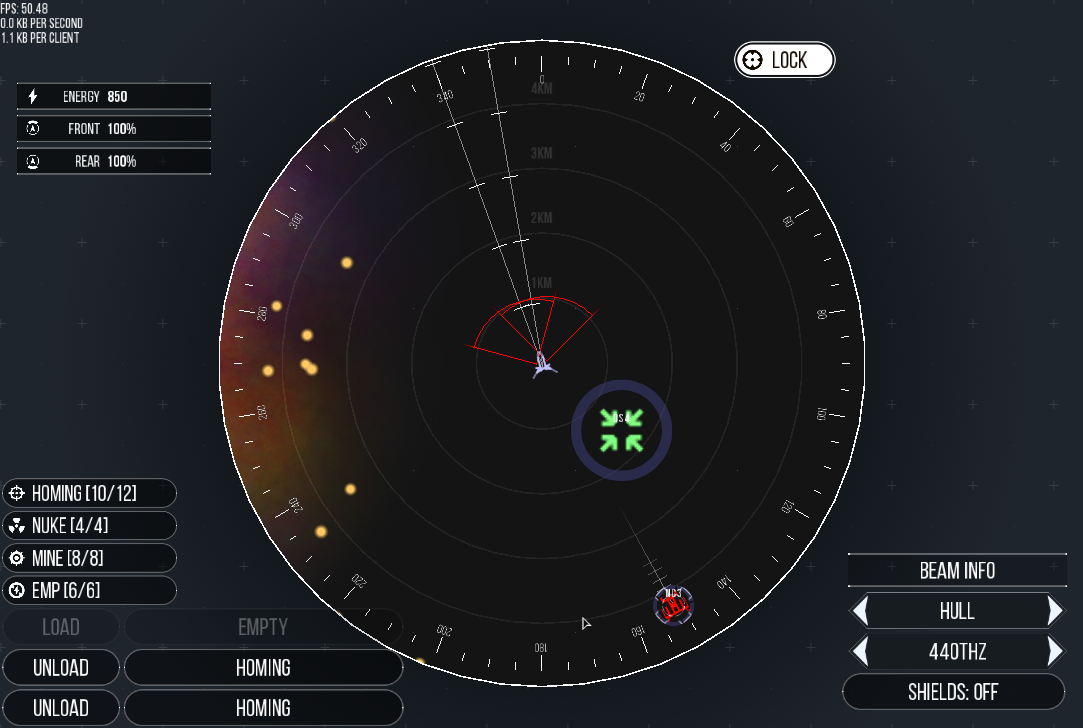Click the green arrows marker on radar
Viewport: 1083px width, 728px height.
(x=621, y=430)
